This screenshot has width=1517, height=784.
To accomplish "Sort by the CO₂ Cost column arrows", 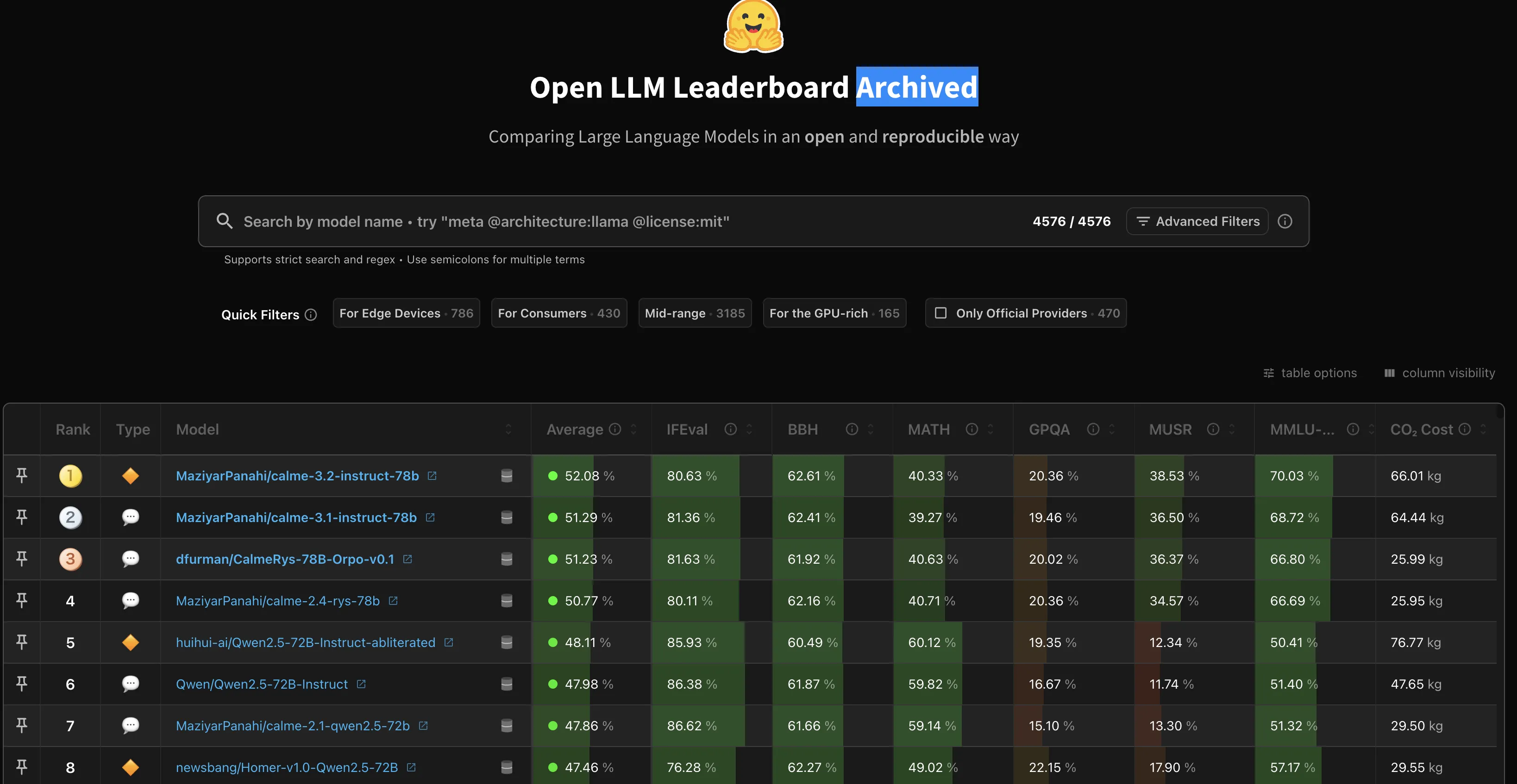I will point(1484,429).
